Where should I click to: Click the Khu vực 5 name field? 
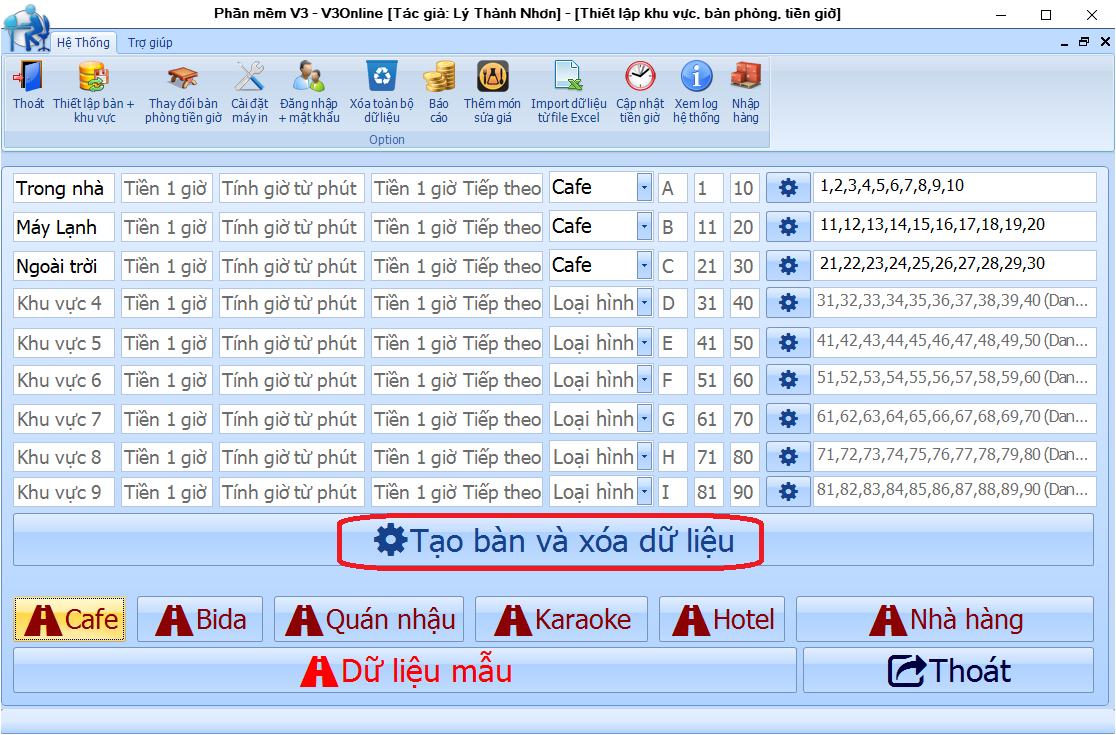[x=64, y=343]
